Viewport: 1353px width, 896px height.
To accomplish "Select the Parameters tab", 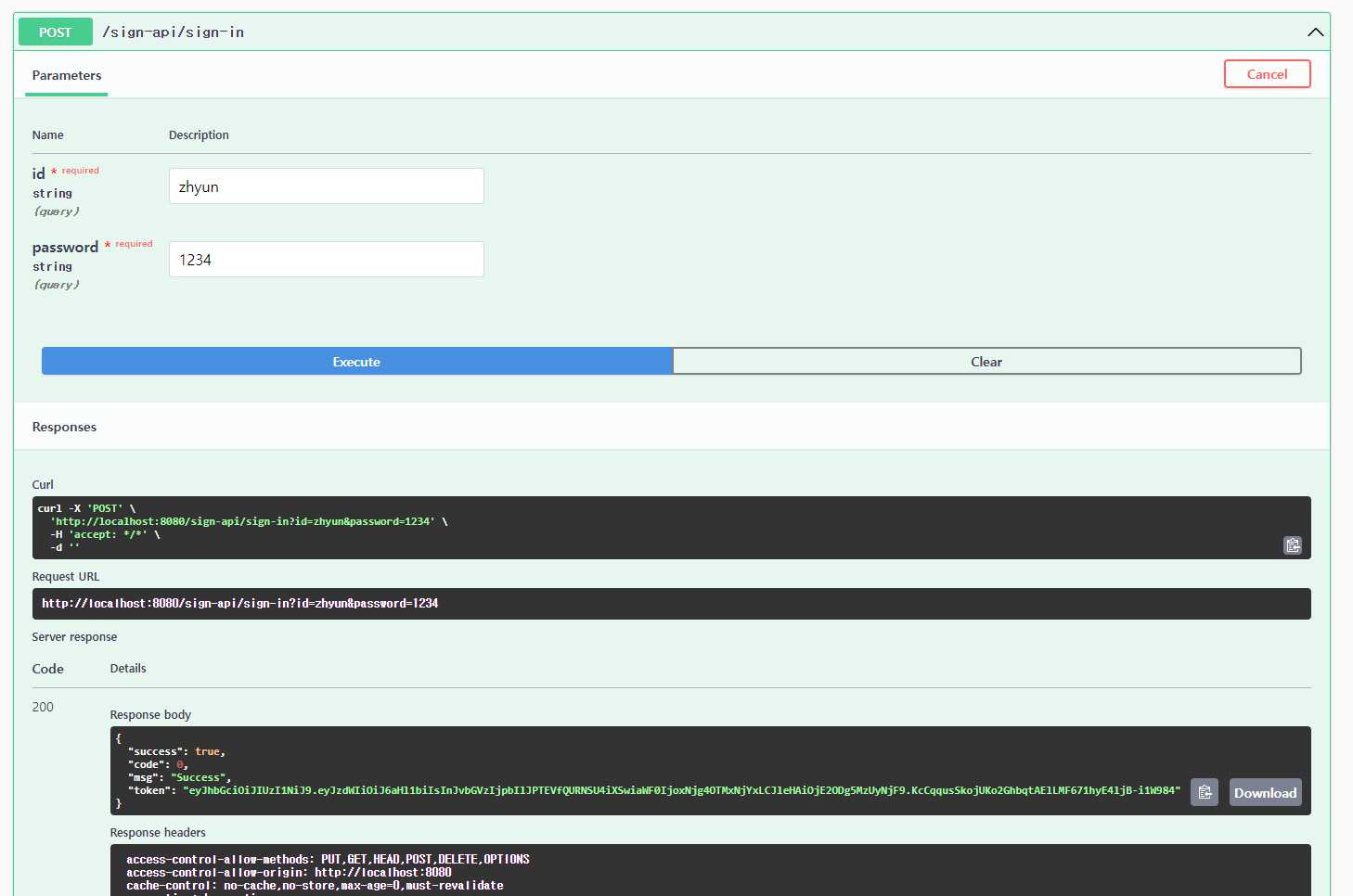I will point(67,75).
